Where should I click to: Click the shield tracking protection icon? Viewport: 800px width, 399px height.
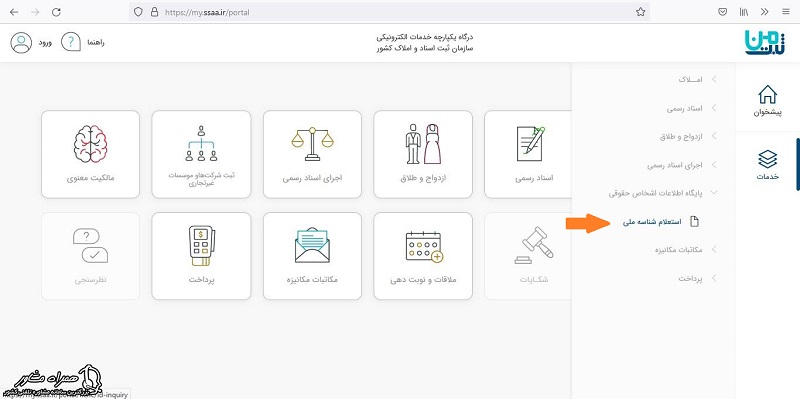(x=138, y=12)
